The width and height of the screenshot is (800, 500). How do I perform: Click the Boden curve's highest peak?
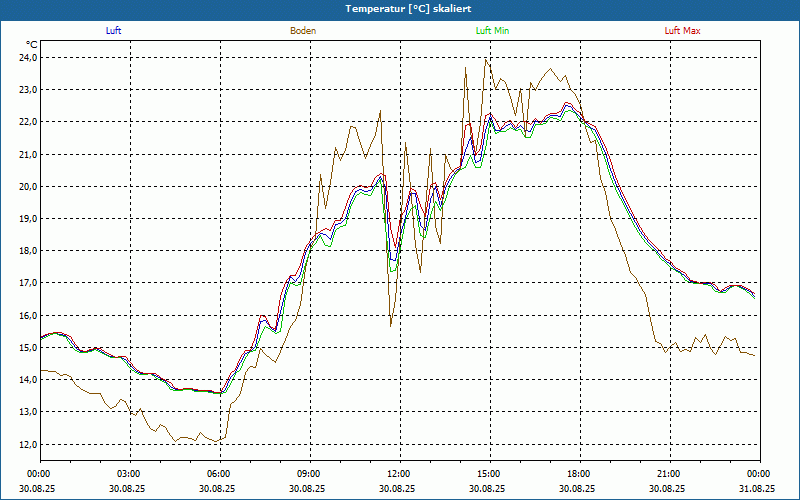coord(486,59)
